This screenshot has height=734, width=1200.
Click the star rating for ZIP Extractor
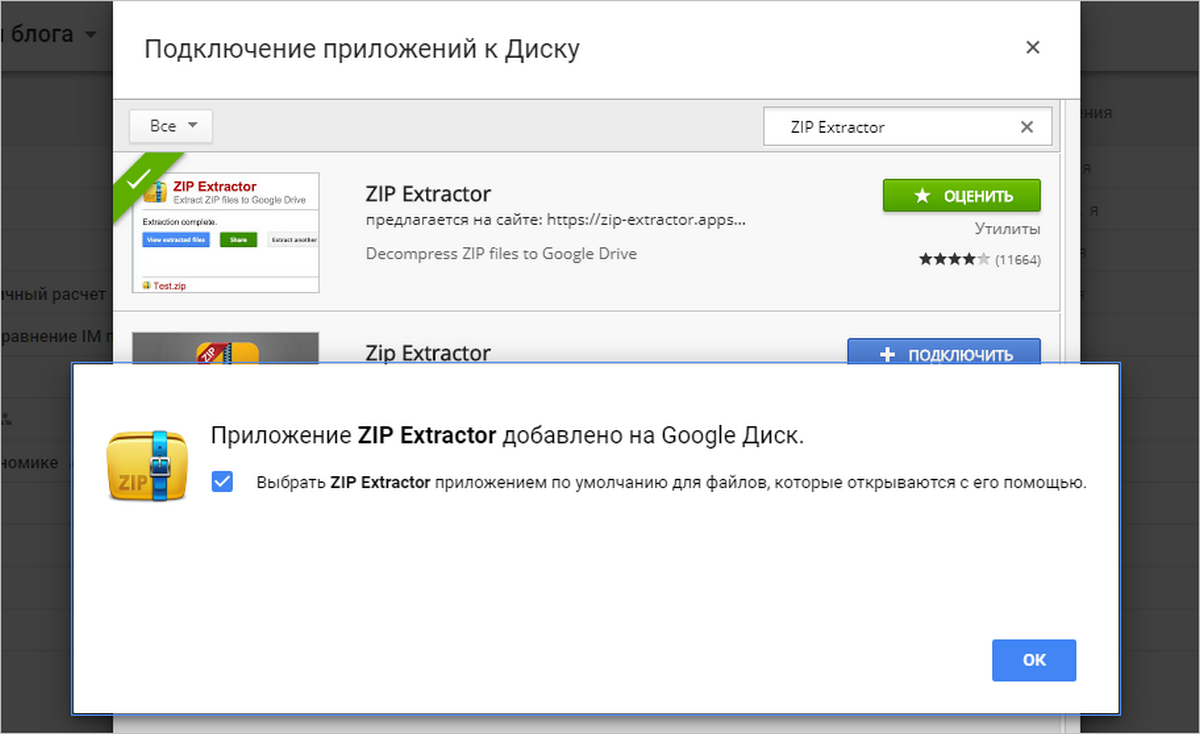(x=954, y=260)
